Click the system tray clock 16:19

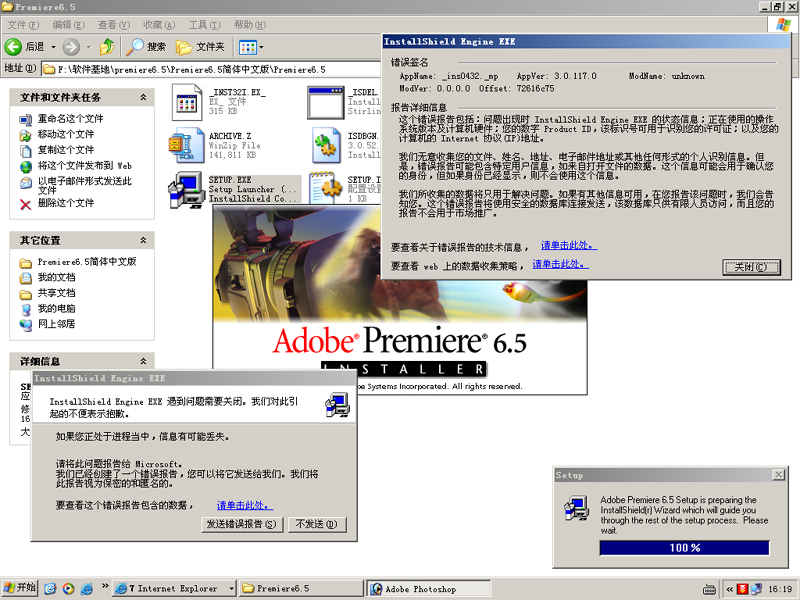point(780,589)
